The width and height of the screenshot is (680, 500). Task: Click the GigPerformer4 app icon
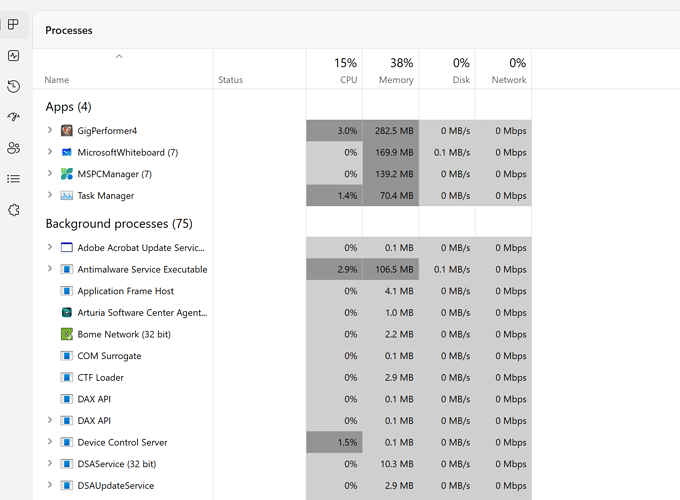pyautogui.click(x=66, y=130)
